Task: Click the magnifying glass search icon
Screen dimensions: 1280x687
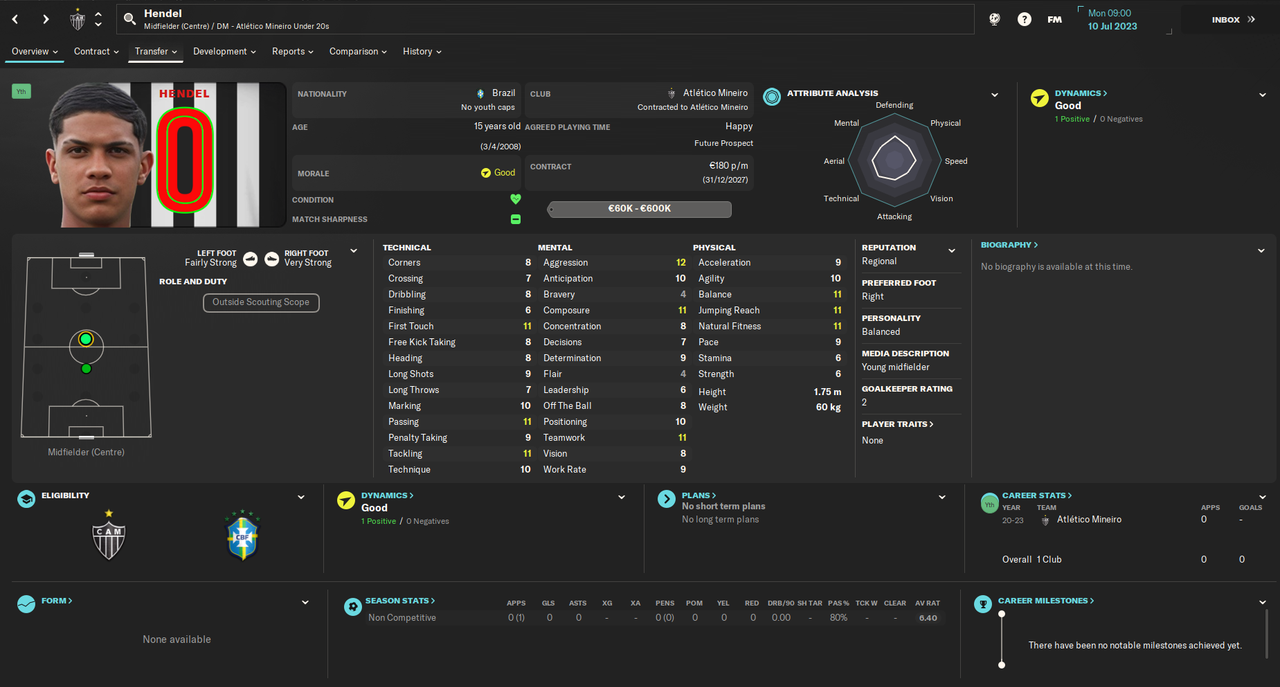Action: click(x=129, y=19)
